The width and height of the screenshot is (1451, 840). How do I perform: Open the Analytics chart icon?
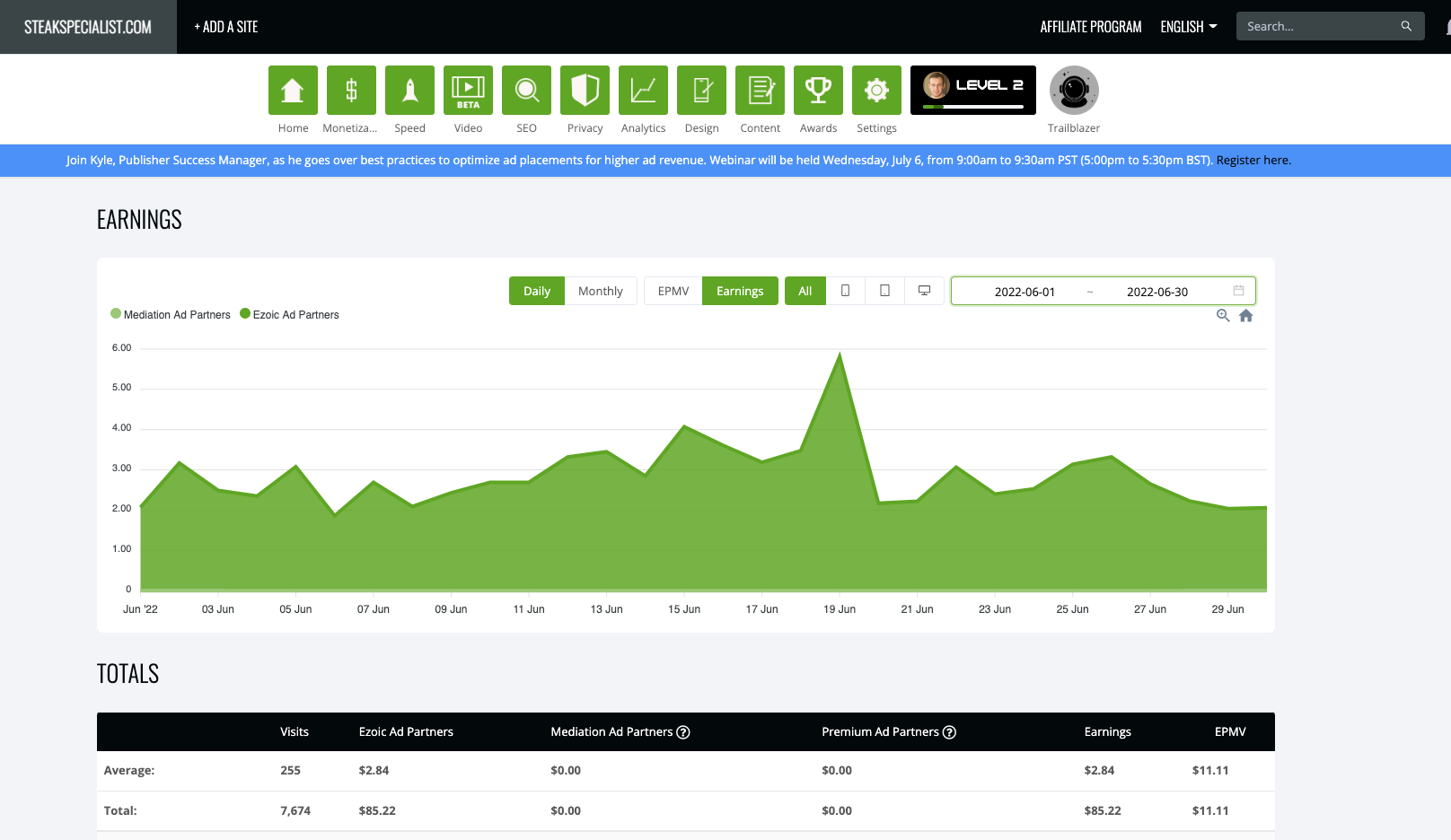coord(643,90)
